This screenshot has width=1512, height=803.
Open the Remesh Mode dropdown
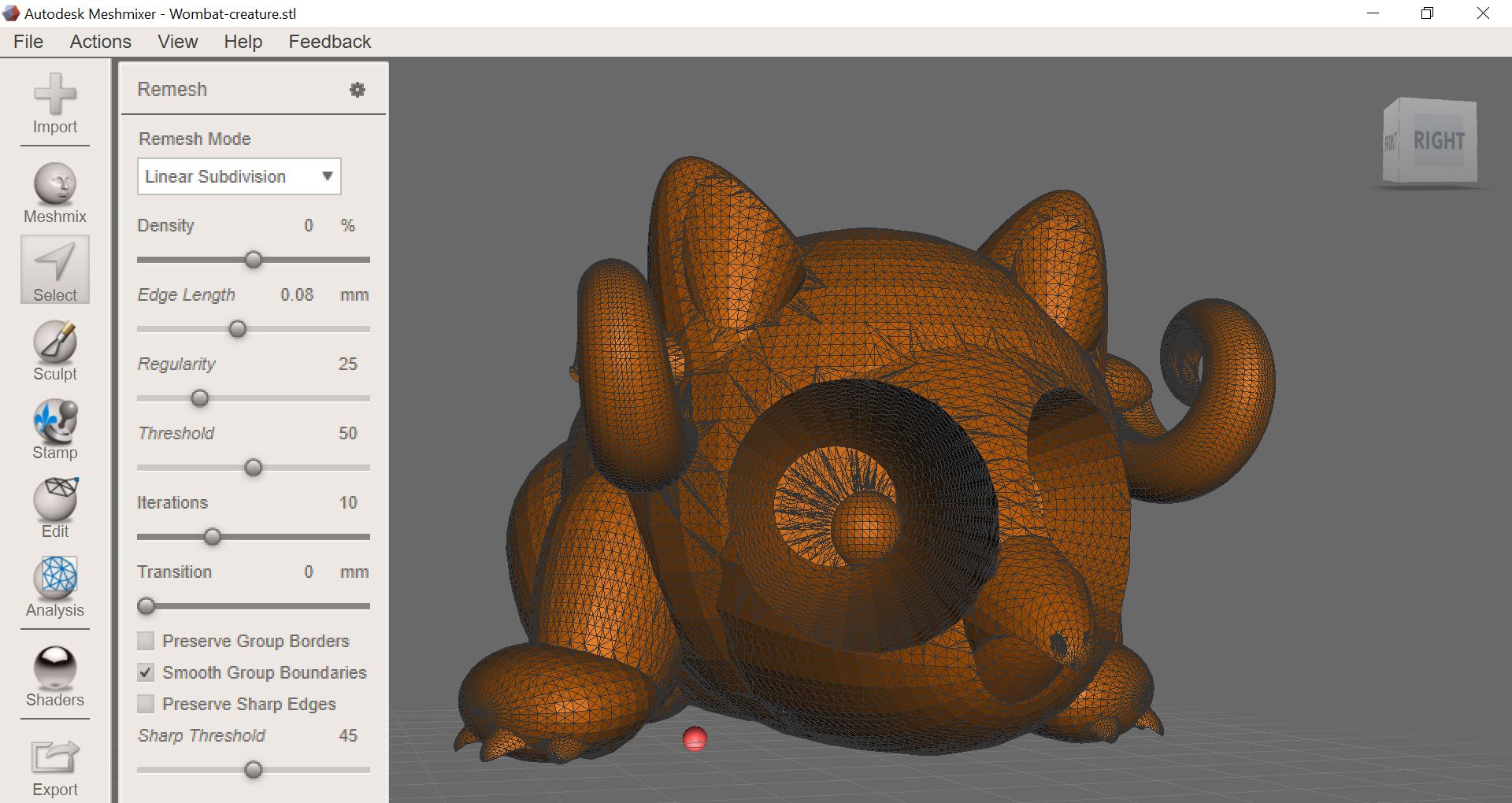(328, 176)
